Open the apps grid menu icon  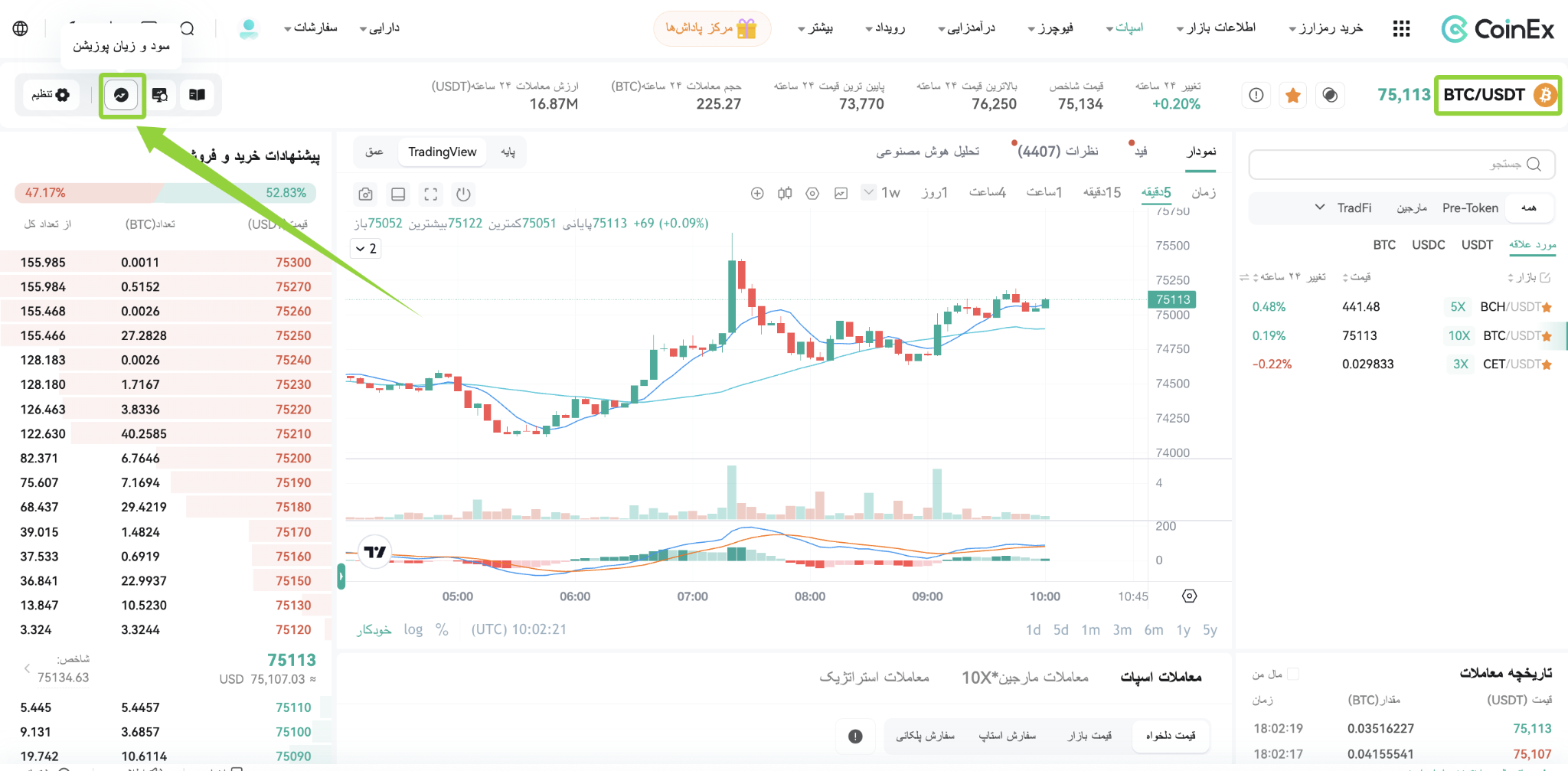1401,29
